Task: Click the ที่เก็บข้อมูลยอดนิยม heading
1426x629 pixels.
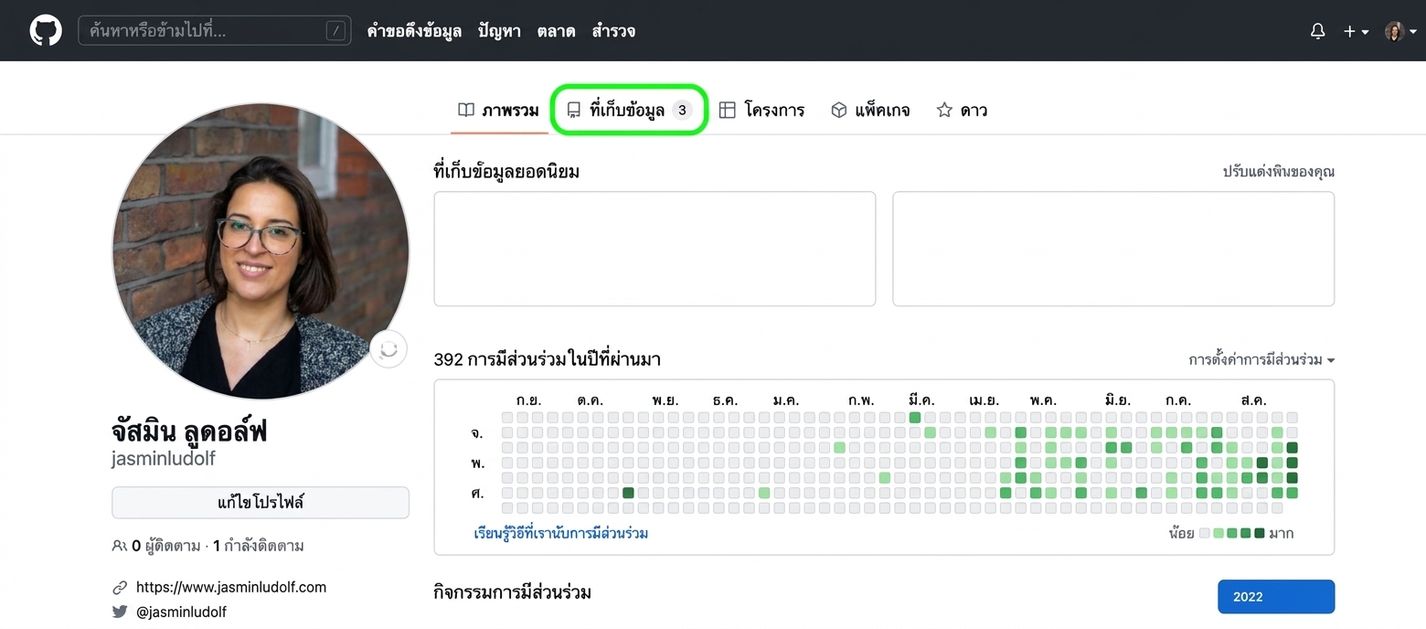Action: click(x=507, y=172)
